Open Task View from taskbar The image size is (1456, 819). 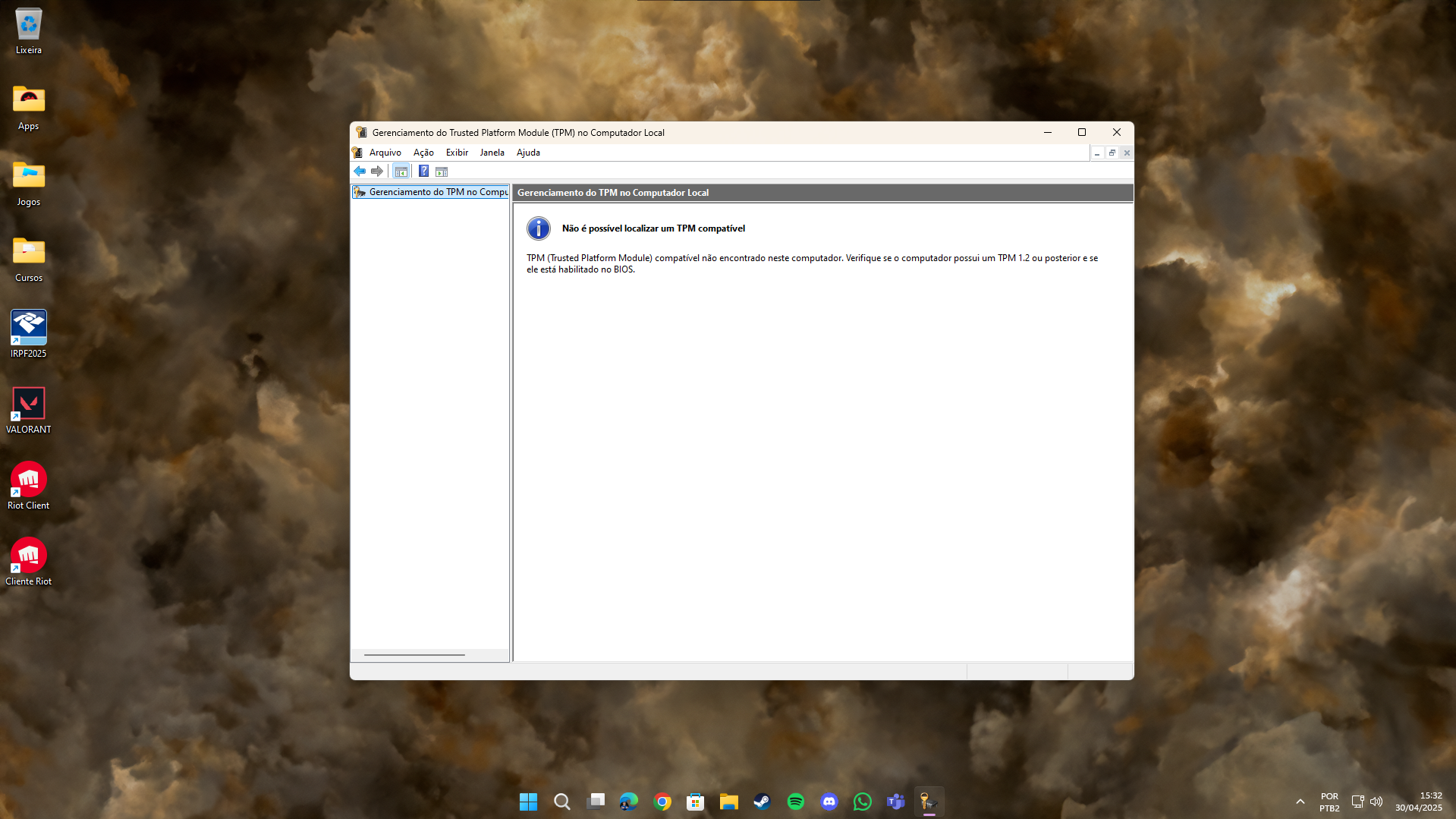(x=596, y=802)
